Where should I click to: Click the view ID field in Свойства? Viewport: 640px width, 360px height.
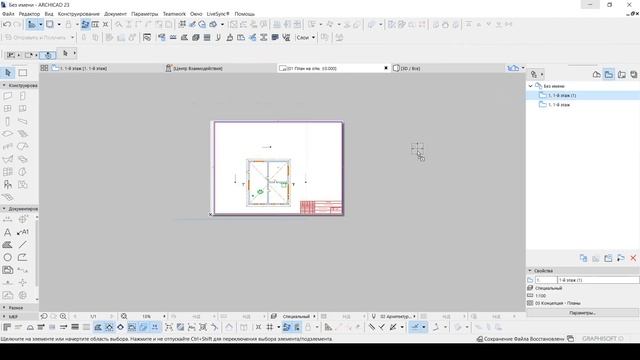[546, 280]
